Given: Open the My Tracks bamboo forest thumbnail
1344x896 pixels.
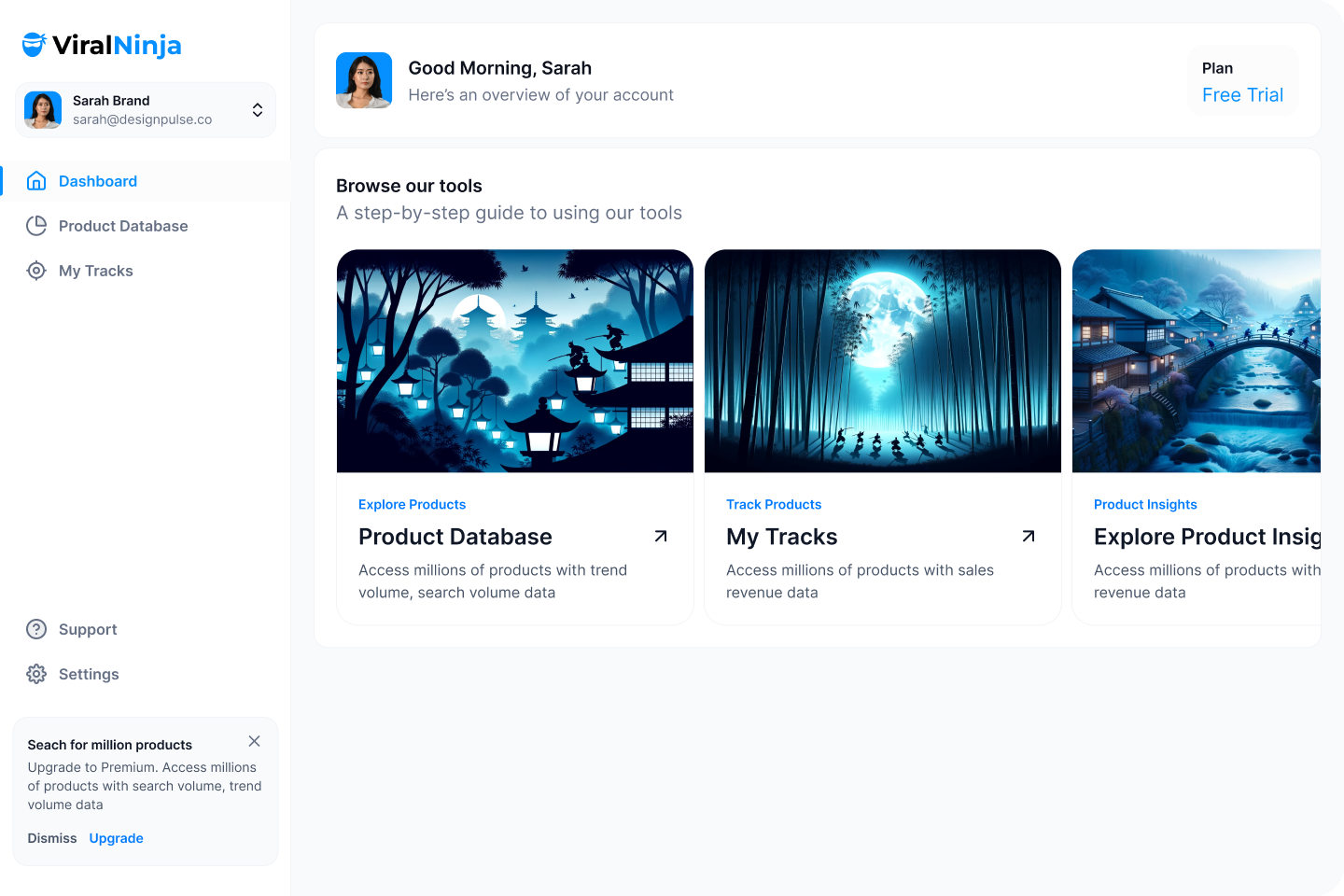Looking at the screenshot, I should tap(883, 361).
